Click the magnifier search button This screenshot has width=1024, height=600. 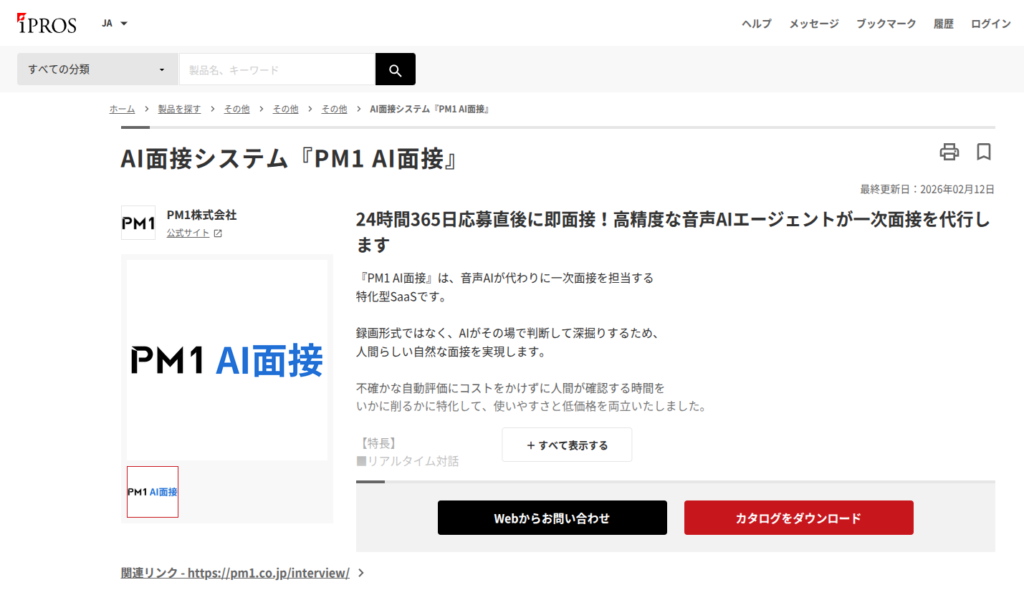(x=395, y=69)
